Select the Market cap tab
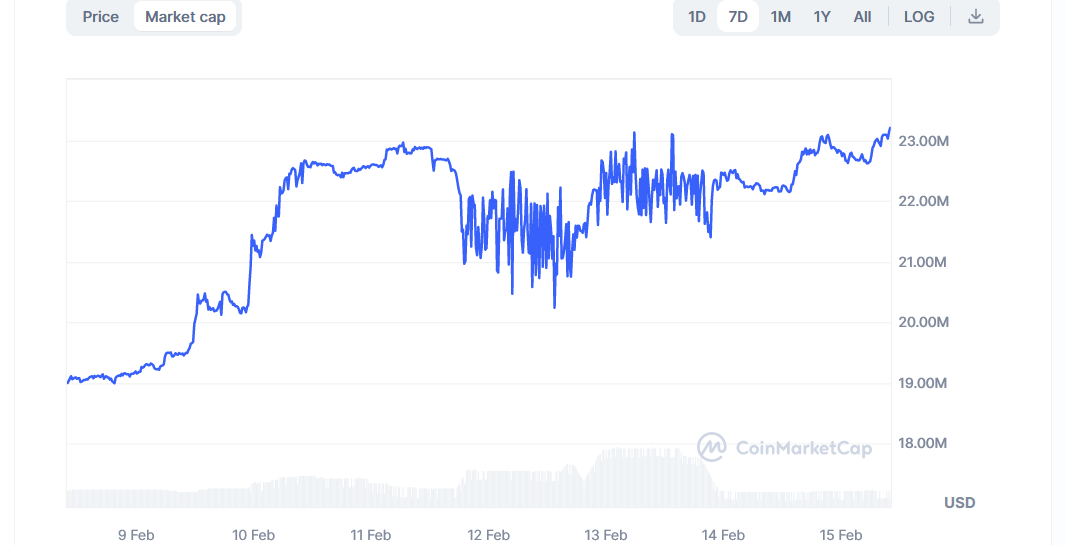1066x545 pixels. click(x=185, y=17)
